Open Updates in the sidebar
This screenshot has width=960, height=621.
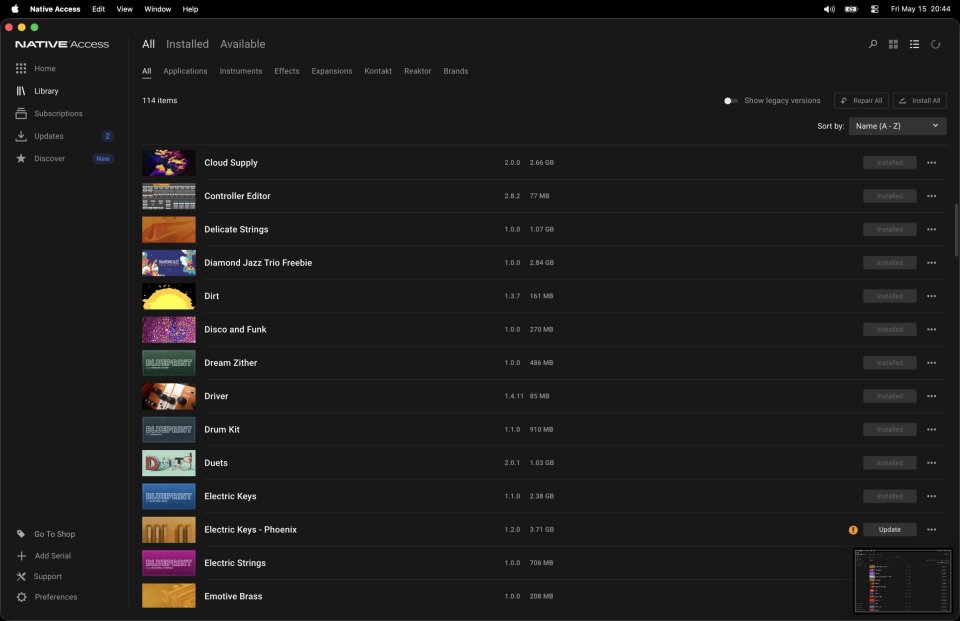[x=48, y=136]
